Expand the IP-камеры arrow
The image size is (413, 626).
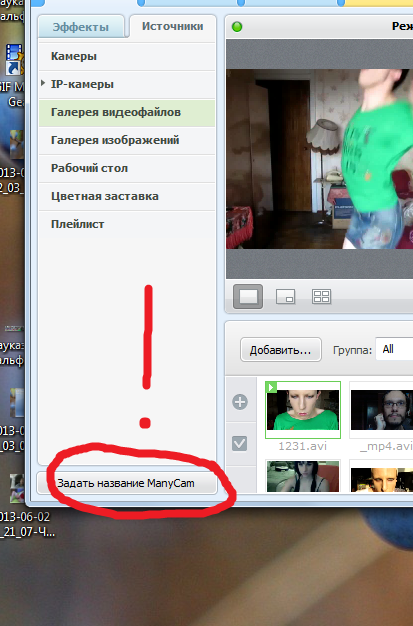[x=43, y=83]
